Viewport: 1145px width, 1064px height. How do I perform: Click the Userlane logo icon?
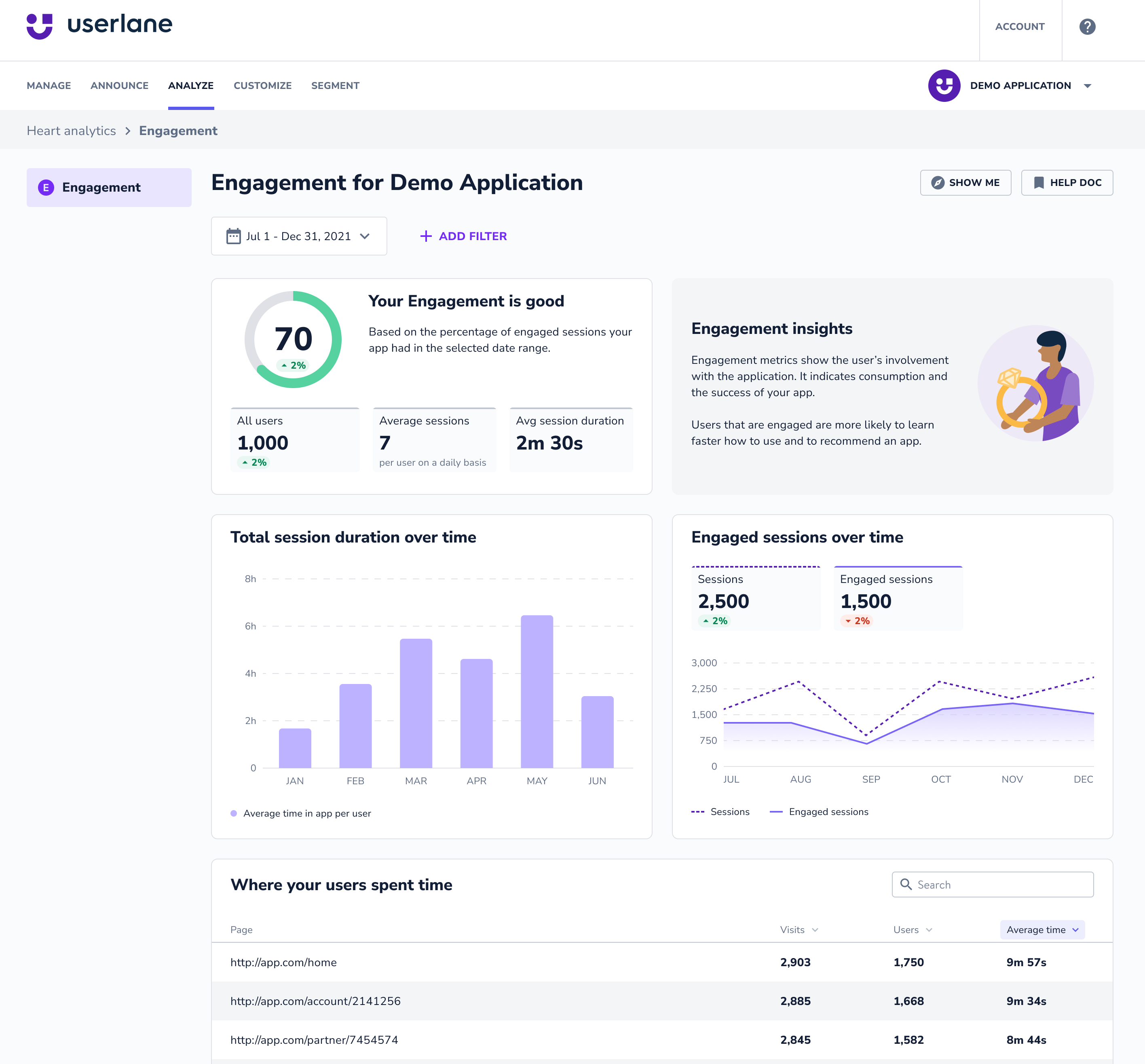point(39,26)
